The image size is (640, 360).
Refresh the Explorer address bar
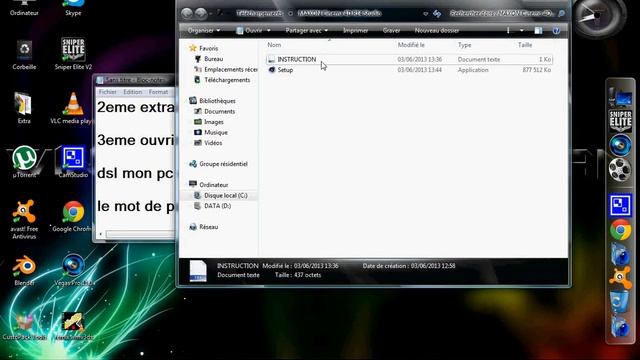click(437, 14)
